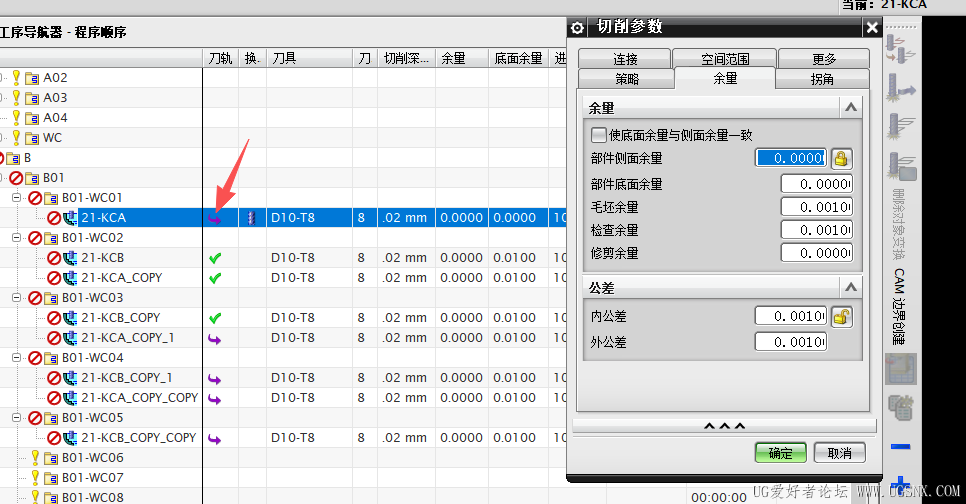The width and height of the screenshot is (966, 504).
Task: Collapse the 余量 section with its arrow
Action: coord(851,108)
